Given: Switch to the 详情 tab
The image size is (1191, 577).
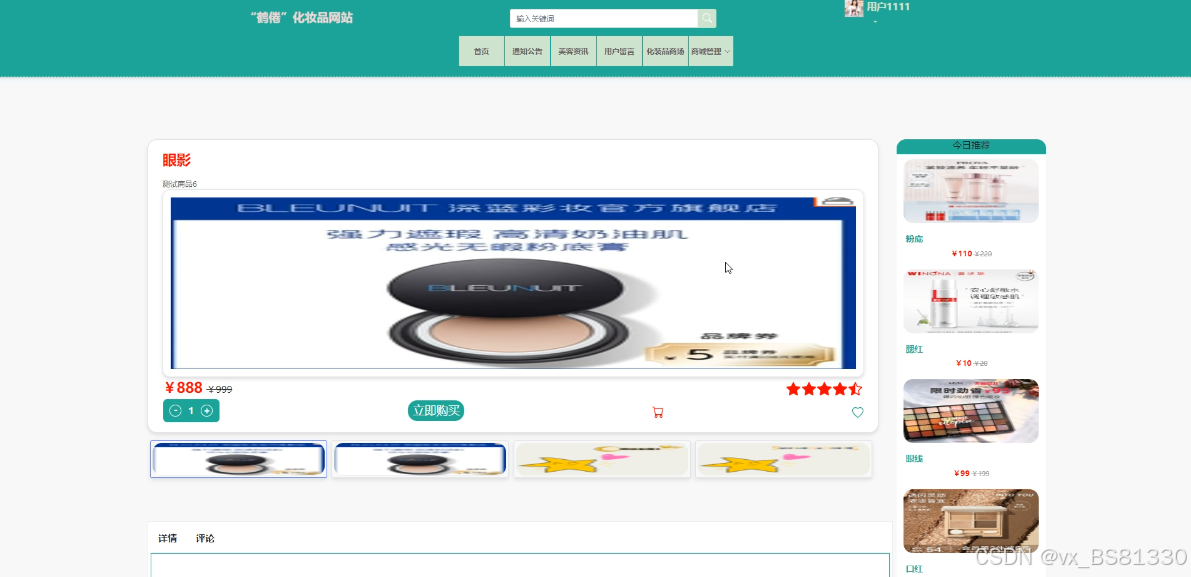Looking at the screenshot, I should [x=168, y=538].
